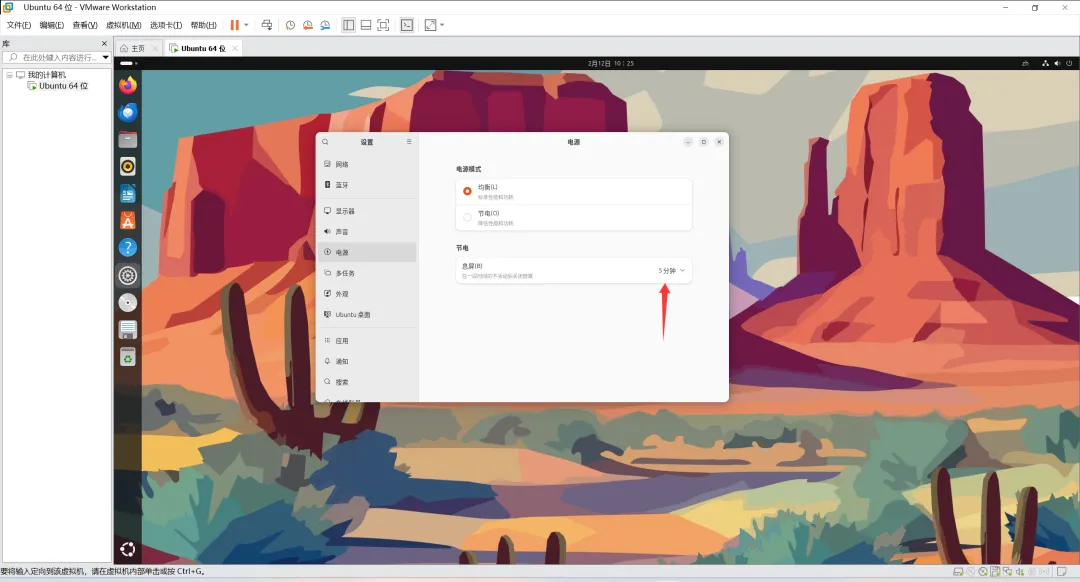Select the 均衡 power mode radio button
Image resolution: width=1080 pixels, height=582 pixels.
click(467, 191)
